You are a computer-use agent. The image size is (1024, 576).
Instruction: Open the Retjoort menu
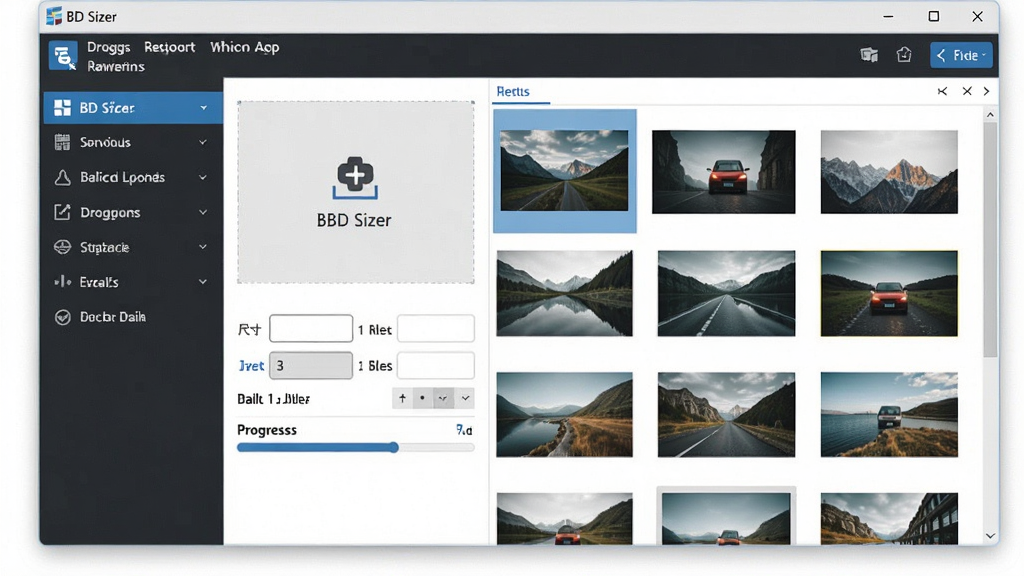[170, 47]
